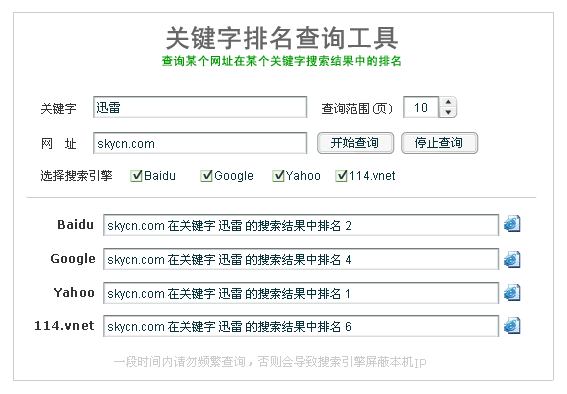Select the Yahoo ranking result field
The width and height of the screenshot is (567, 394).
[x=301, y=293]
